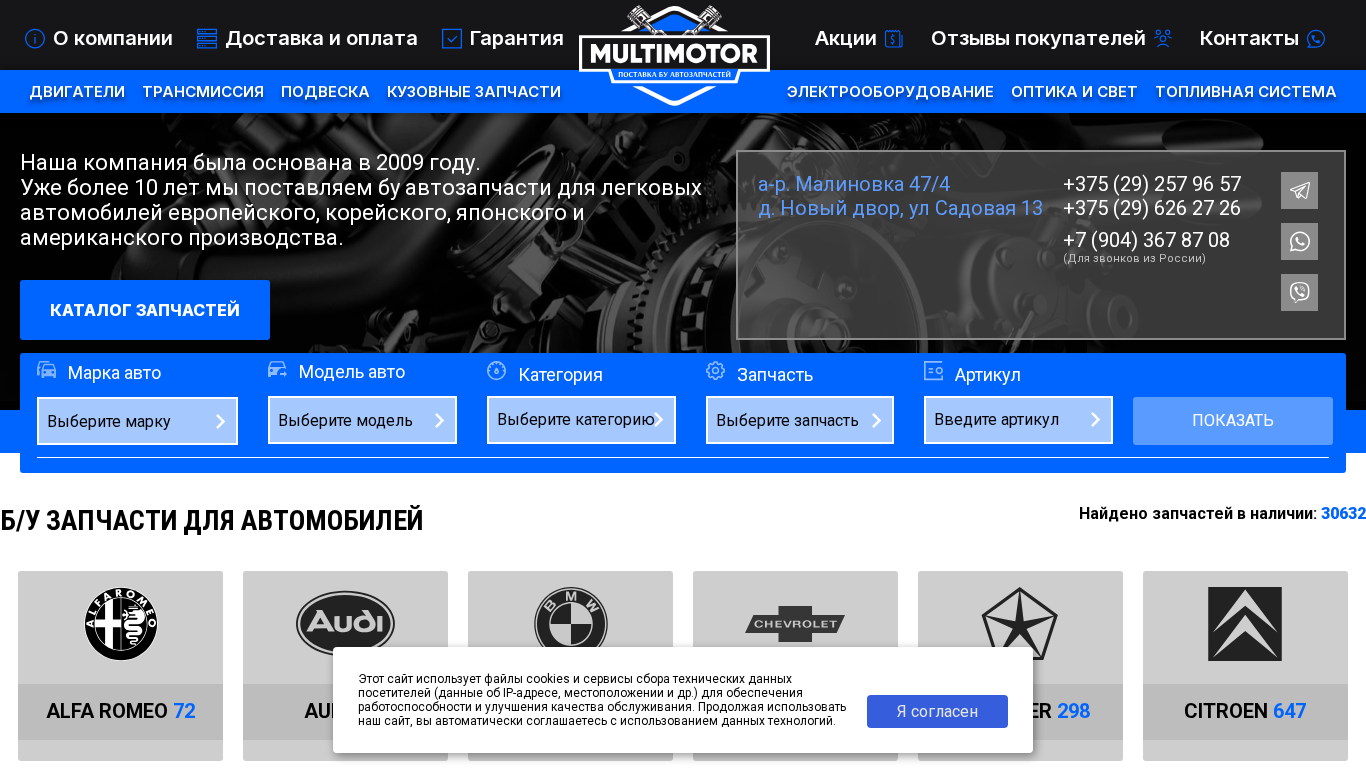Image resolution: width=1366 pixels, height=768 pixels.
Task: Select the Chrysler star logo
Action: tap(1020, 624)
